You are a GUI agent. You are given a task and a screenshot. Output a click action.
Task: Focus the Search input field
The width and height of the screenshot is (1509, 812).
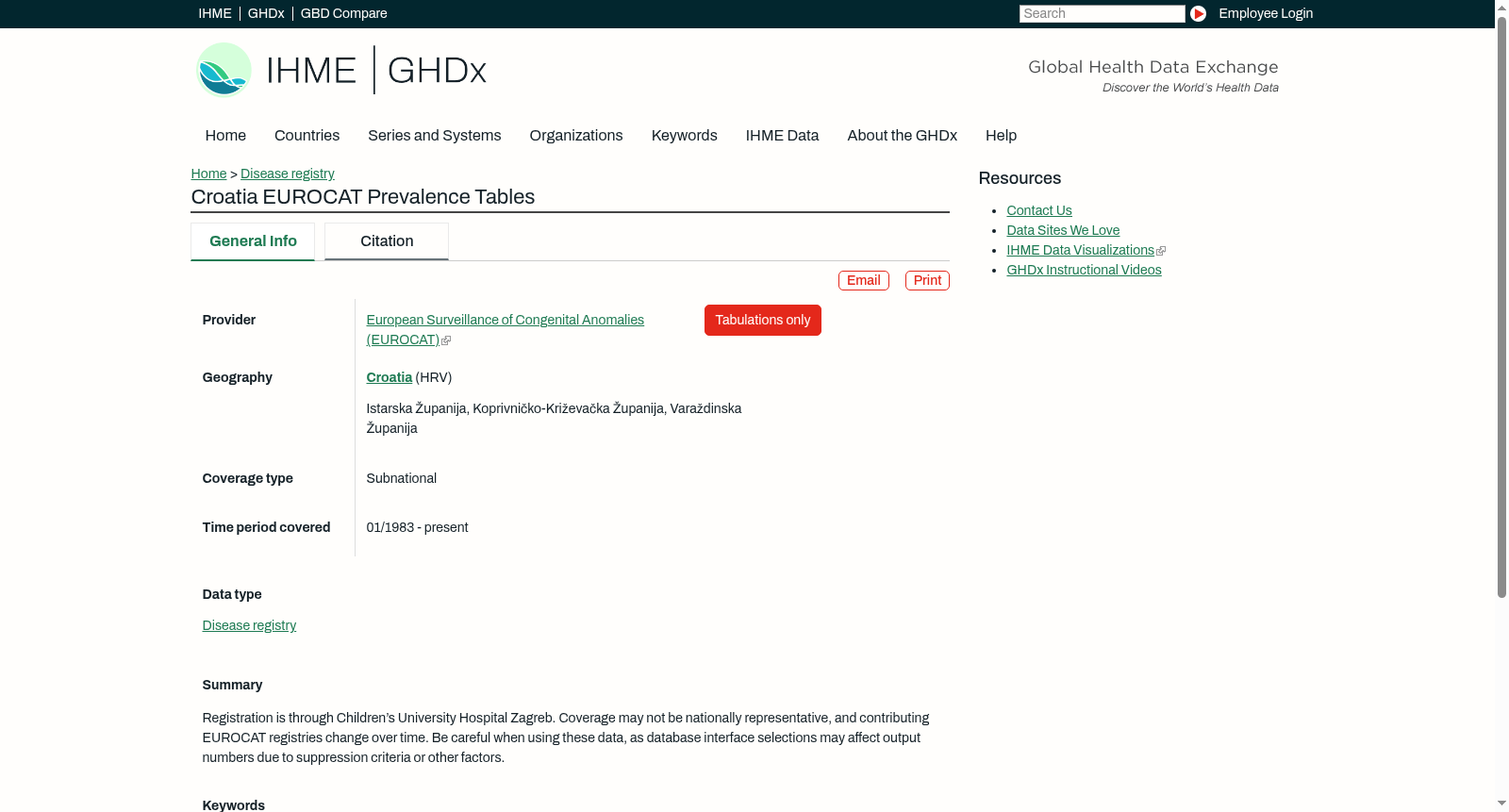tap(1102, 13)
